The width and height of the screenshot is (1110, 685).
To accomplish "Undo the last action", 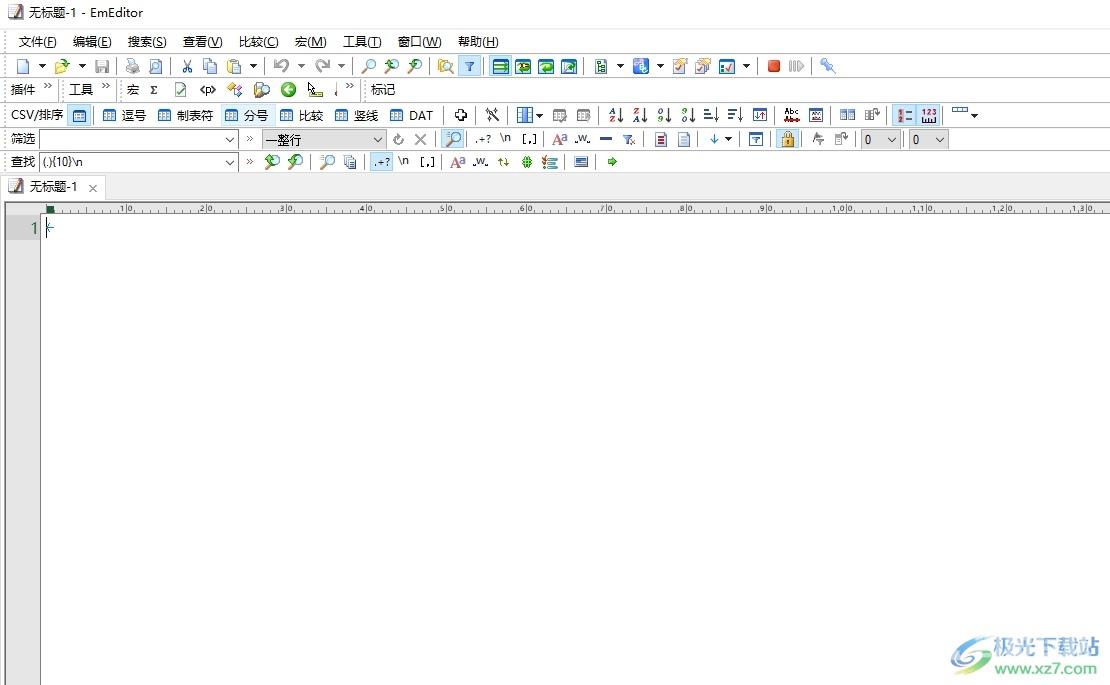I will (282, 66).
